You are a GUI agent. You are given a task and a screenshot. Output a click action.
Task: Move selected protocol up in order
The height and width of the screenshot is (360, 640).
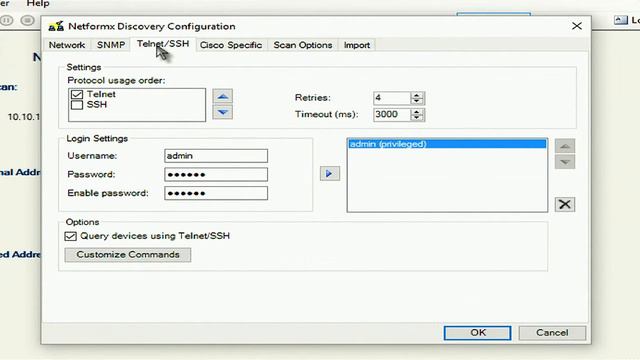point(222,96)
